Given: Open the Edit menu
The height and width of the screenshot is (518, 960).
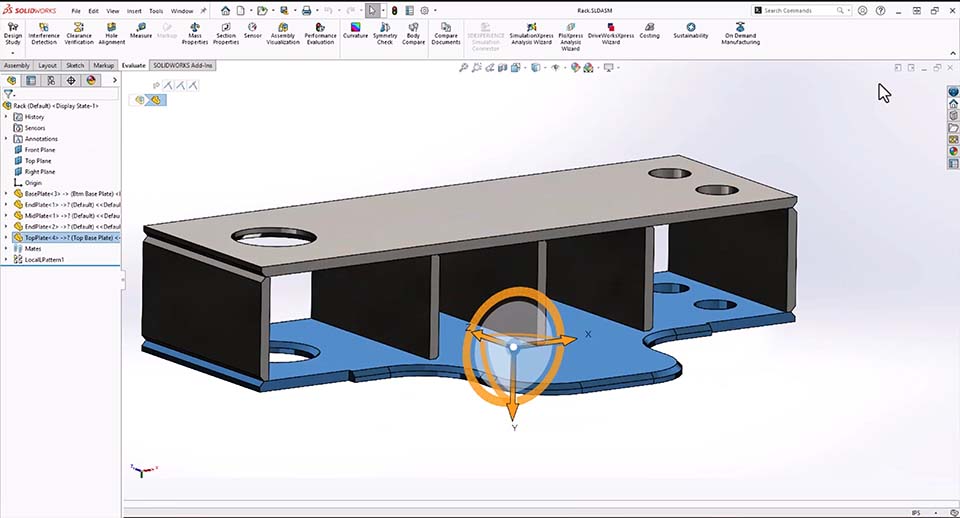Looking at the screenshot, I should click(x=93, y=11).
